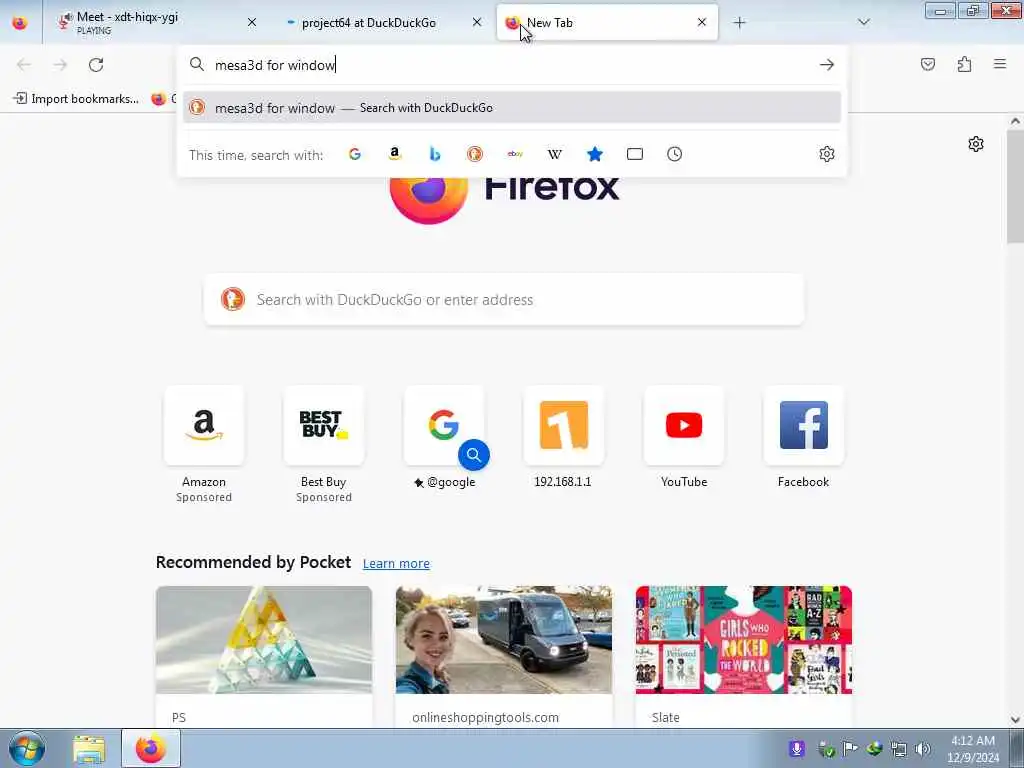
Task: Search open tabs icon
Action: click(635, 154)
